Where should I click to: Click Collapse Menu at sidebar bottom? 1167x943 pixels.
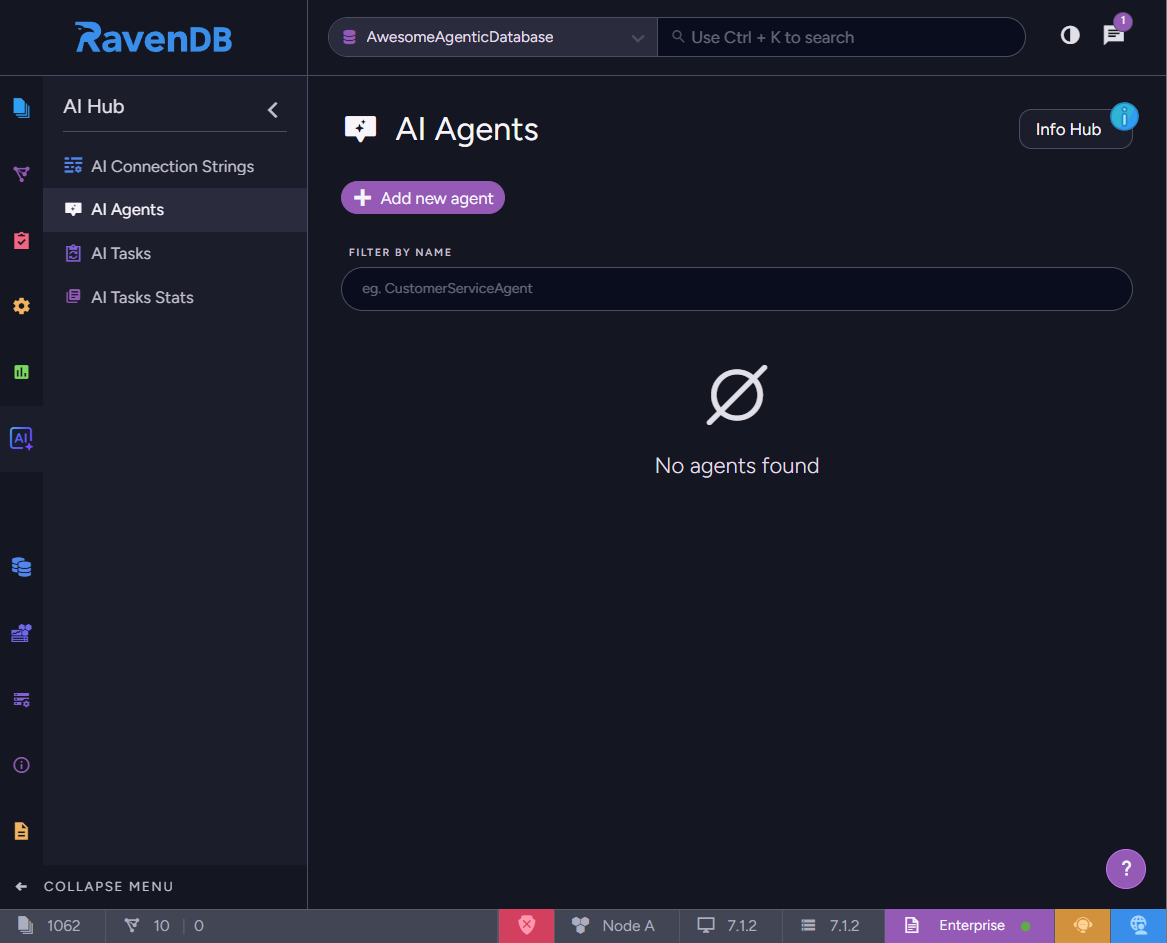point(95,886)
